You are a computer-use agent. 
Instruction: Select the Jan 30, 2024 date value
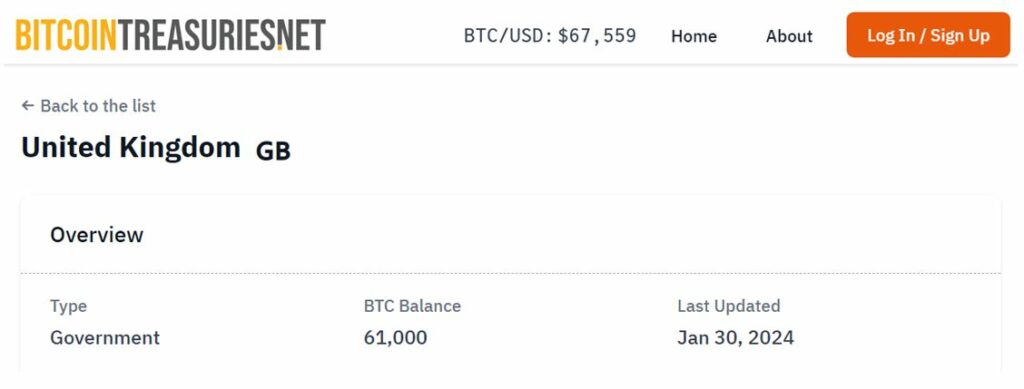coord(735,337)
